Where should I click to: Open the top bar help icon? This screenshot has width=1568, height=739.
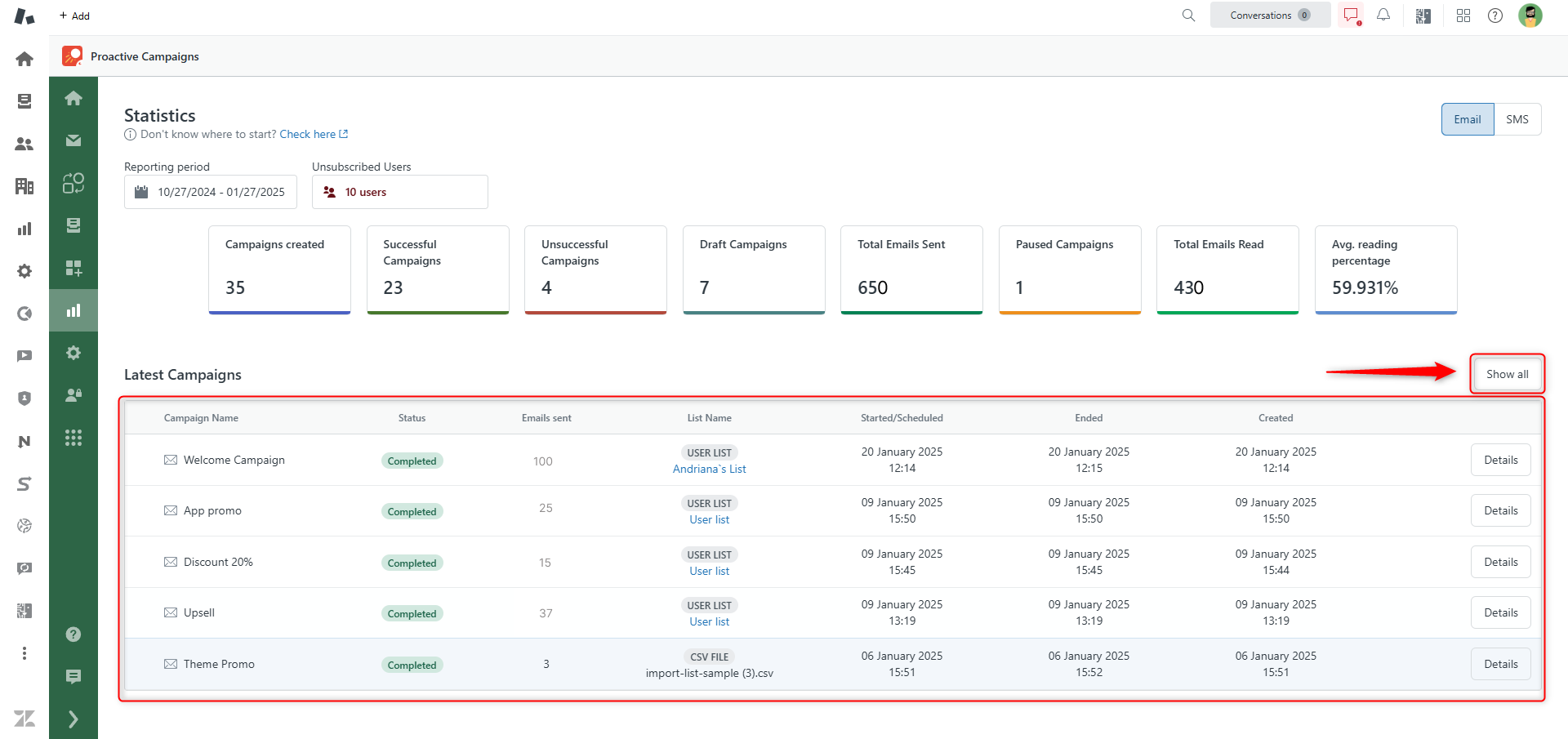1495,16
